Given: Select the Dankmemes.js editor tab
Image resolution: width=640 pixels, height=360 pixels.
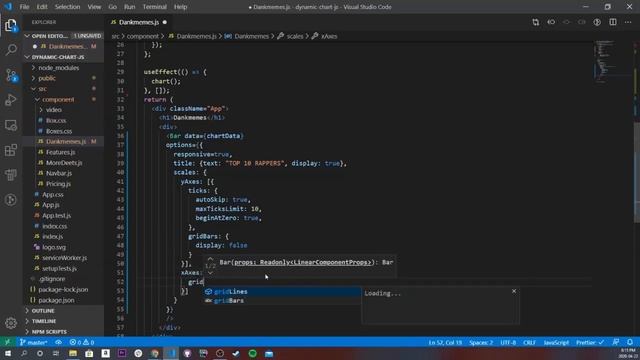Looking at the screenshot, I should point(138,22).
